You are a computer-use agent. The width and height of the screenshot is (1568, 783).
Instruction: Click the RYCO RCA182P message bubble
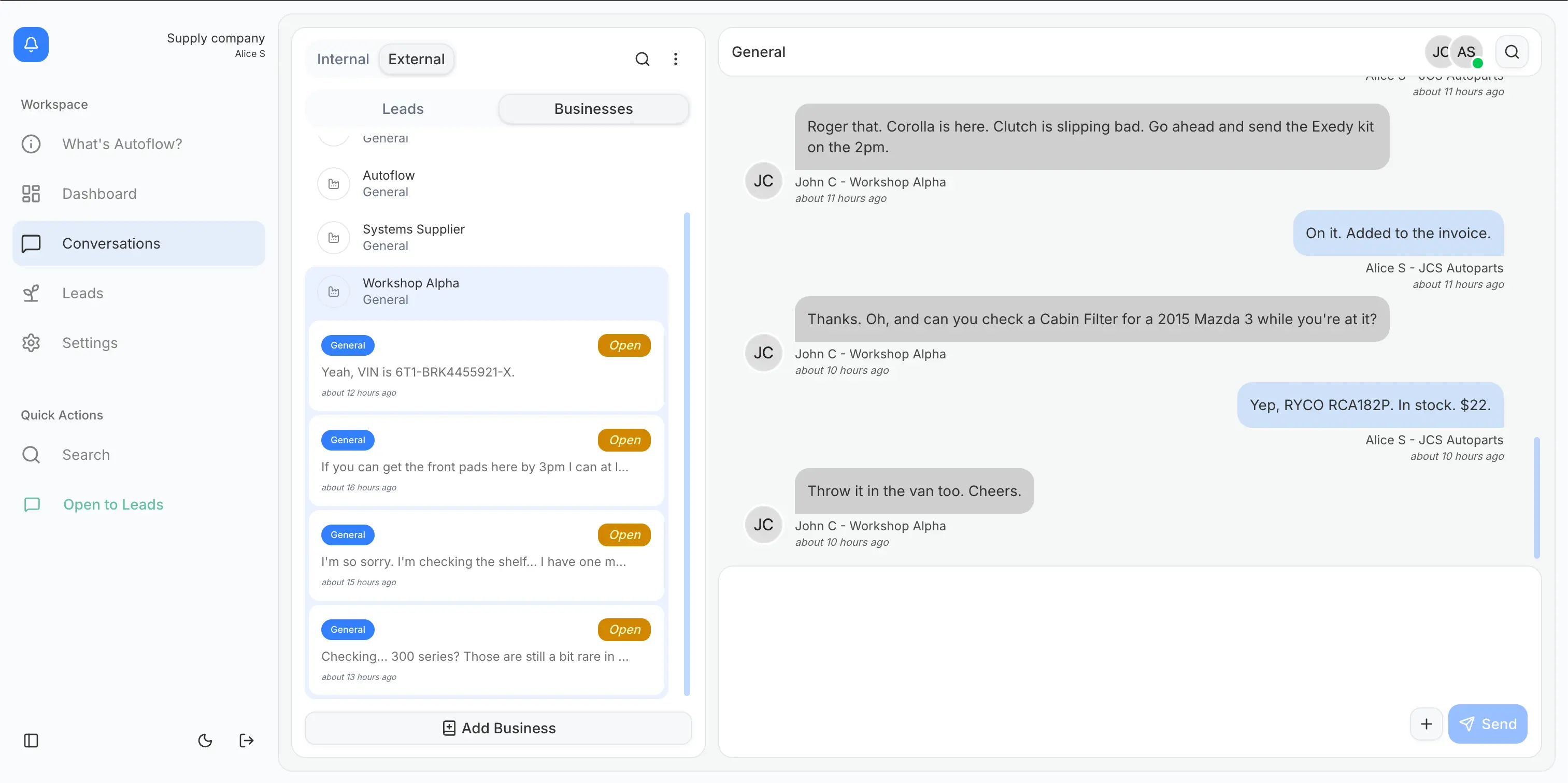coord(1370,405)
